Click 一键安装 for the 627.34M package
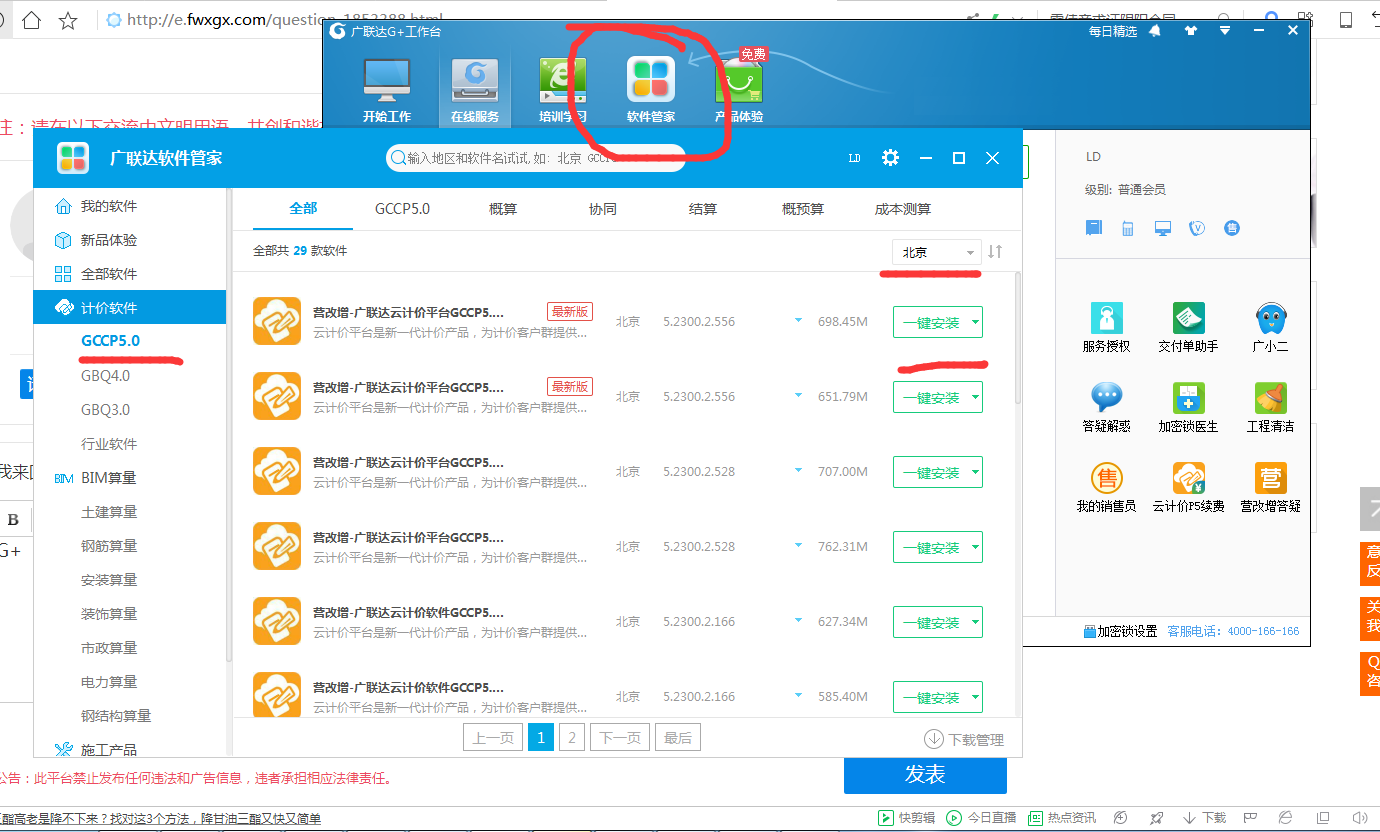Screen dimensions: 1380x832 (x=930, y=623)
